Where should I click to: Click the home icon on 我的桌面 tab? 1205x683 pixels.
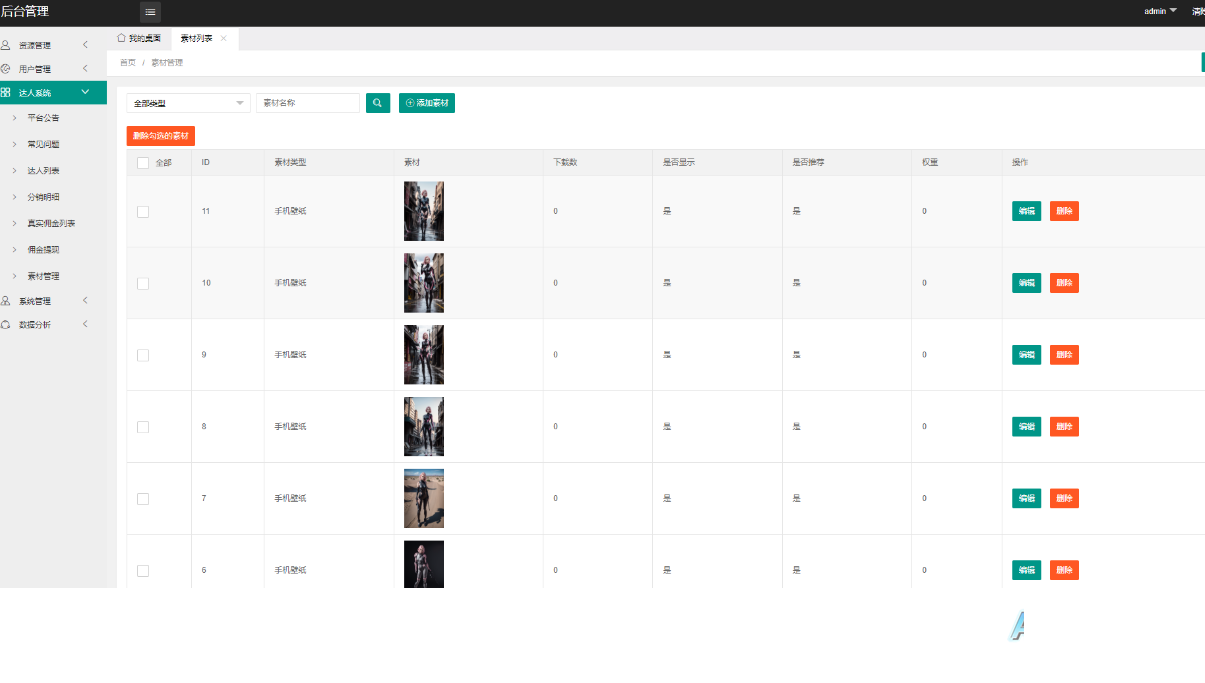tap(122, 38)
